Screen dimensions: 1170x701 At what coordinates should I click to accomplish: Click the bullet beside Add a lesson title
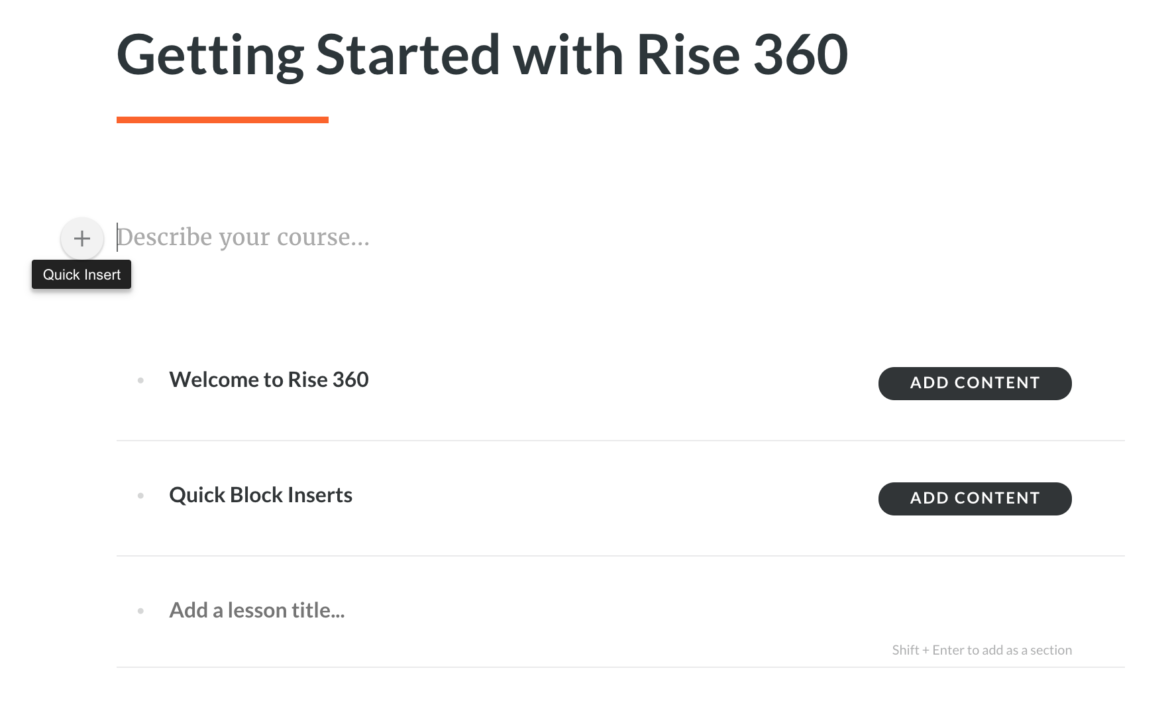tap(140, 611)
